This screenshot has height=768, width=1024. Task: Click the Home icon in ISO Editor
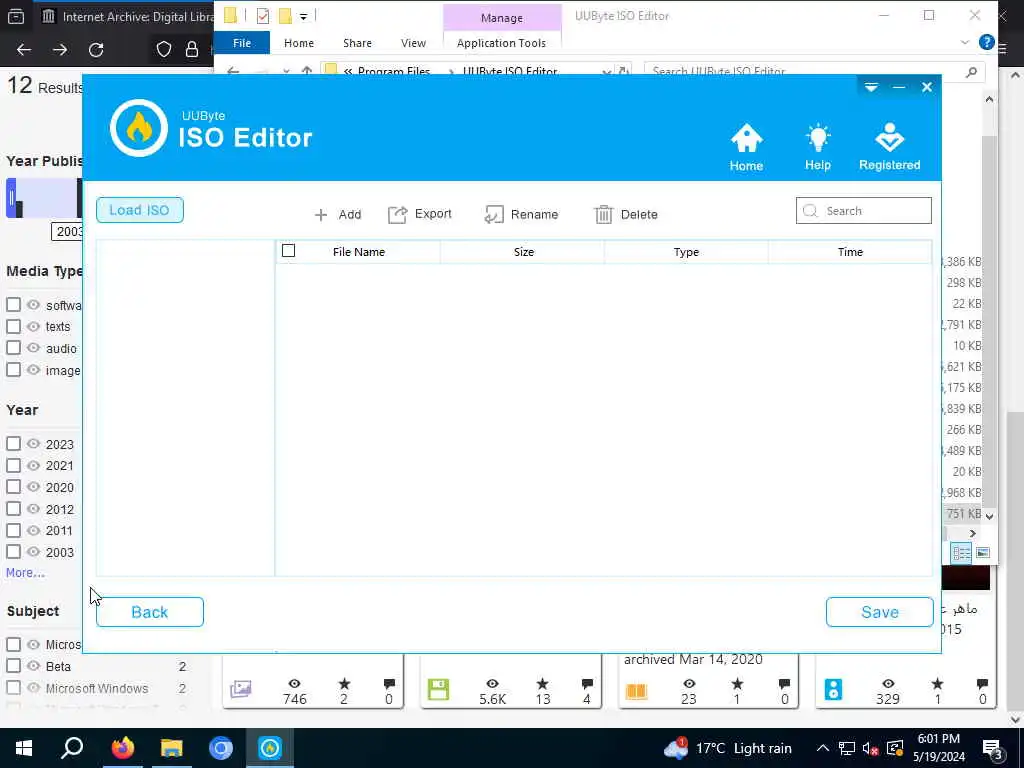[x=746, y=138]
